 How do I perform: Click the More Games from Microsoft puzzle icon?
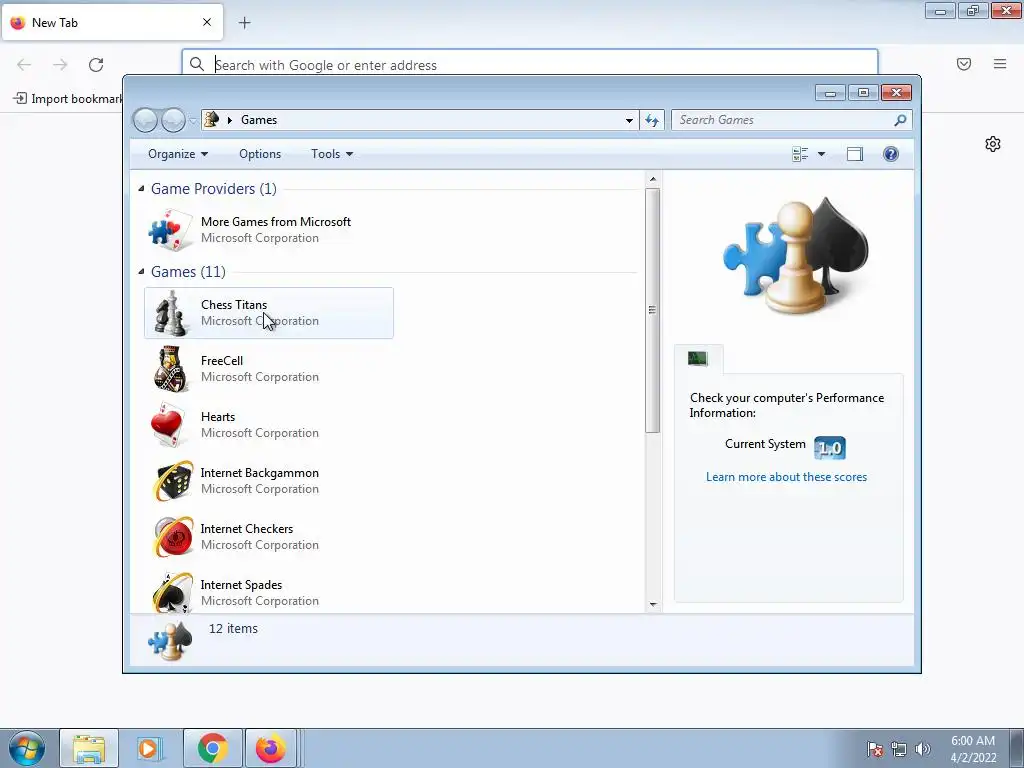point(170,230)
